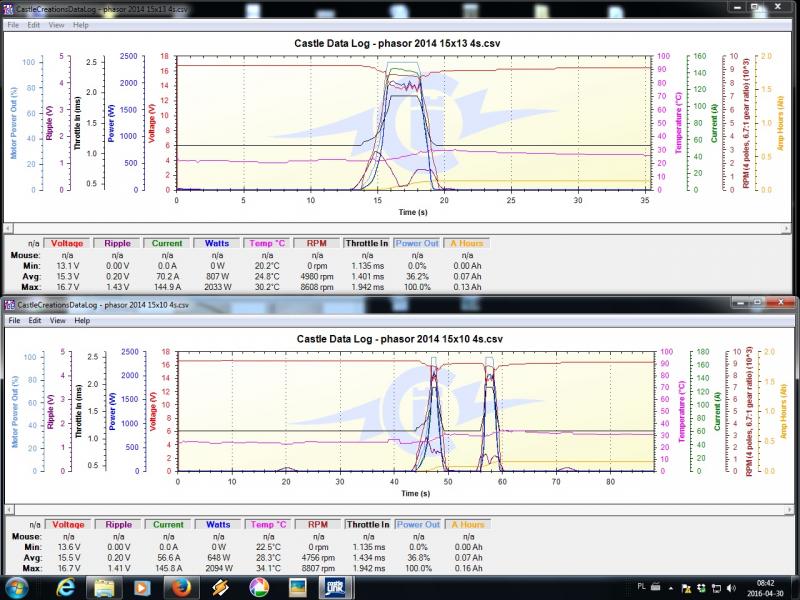Open Internet Explorer from the taskbar
Viewport: 800px width, 600px height.
[63, 585]
